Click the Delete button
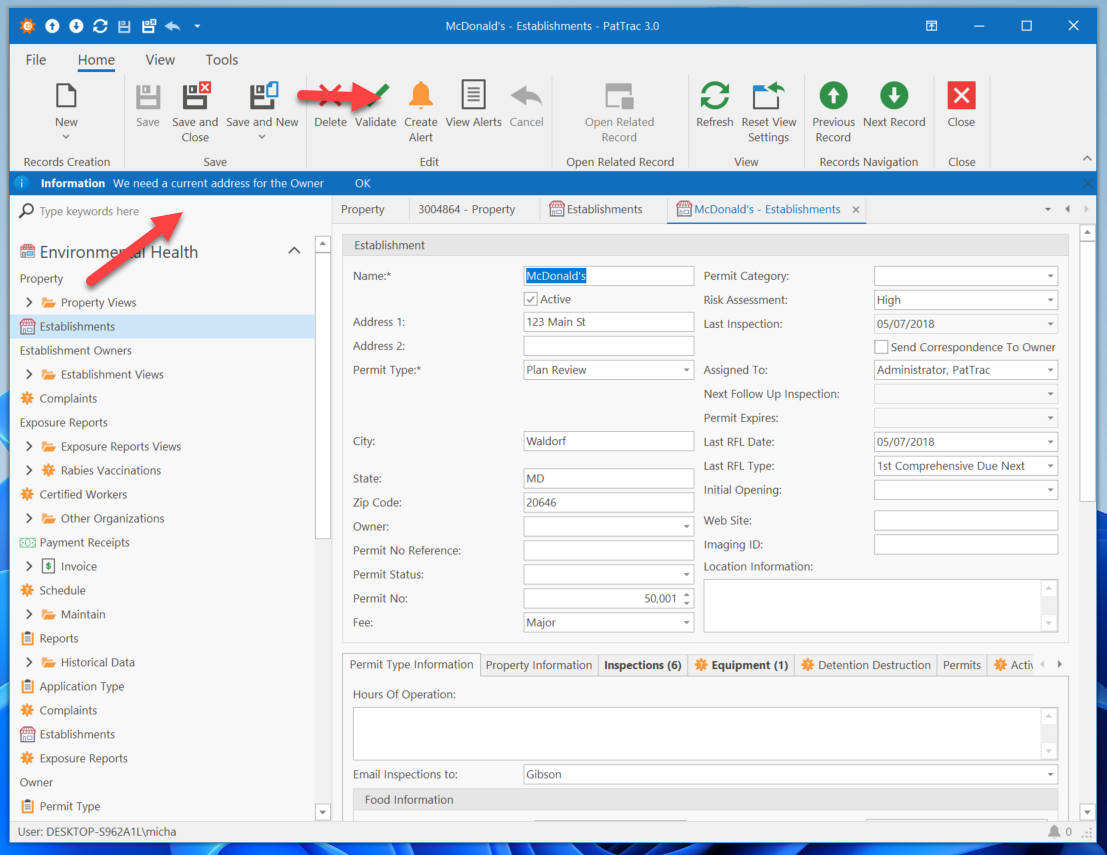Screen dimensions: 1107x855 tap(330, 106)
